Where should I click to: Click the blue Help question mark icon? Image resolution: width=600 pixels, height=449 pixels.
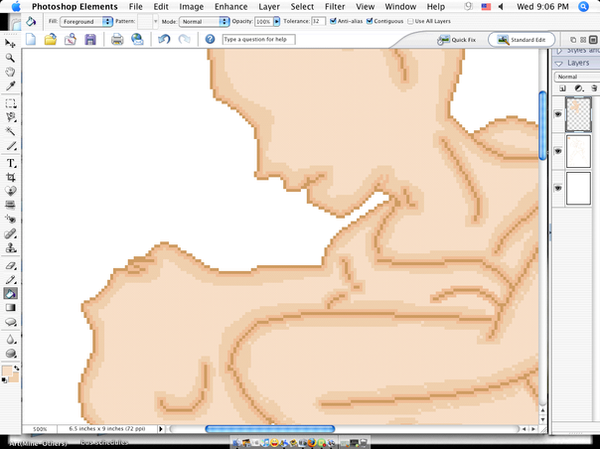210,39
